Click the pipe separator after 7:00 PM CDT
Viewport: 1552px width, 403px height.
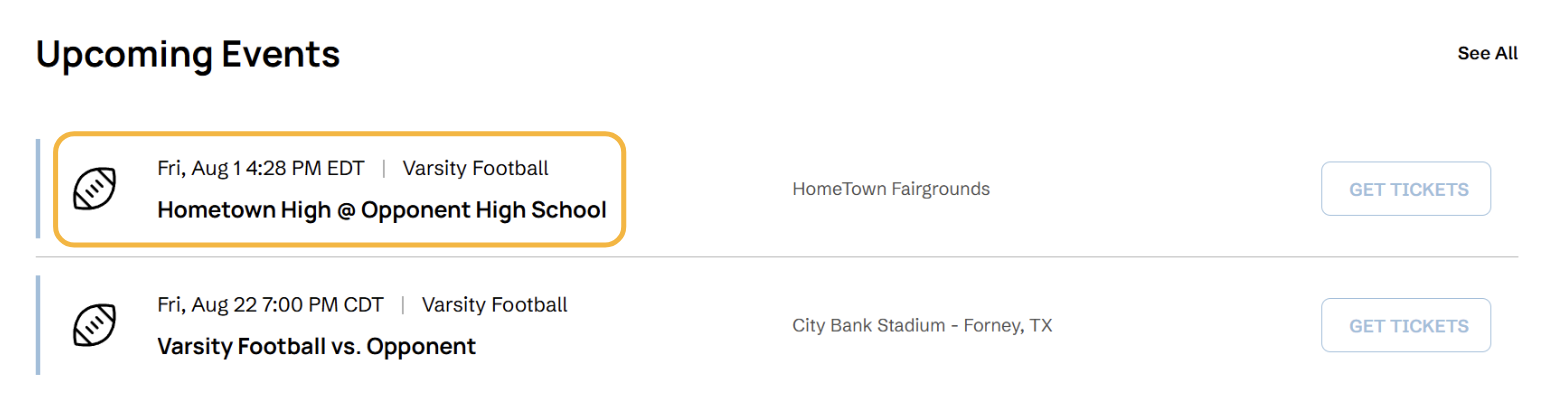(403, 304)
